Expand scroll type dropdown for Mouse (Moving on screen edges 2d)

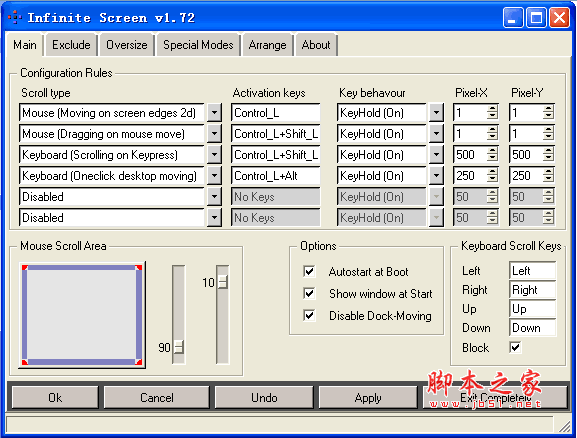214,113
